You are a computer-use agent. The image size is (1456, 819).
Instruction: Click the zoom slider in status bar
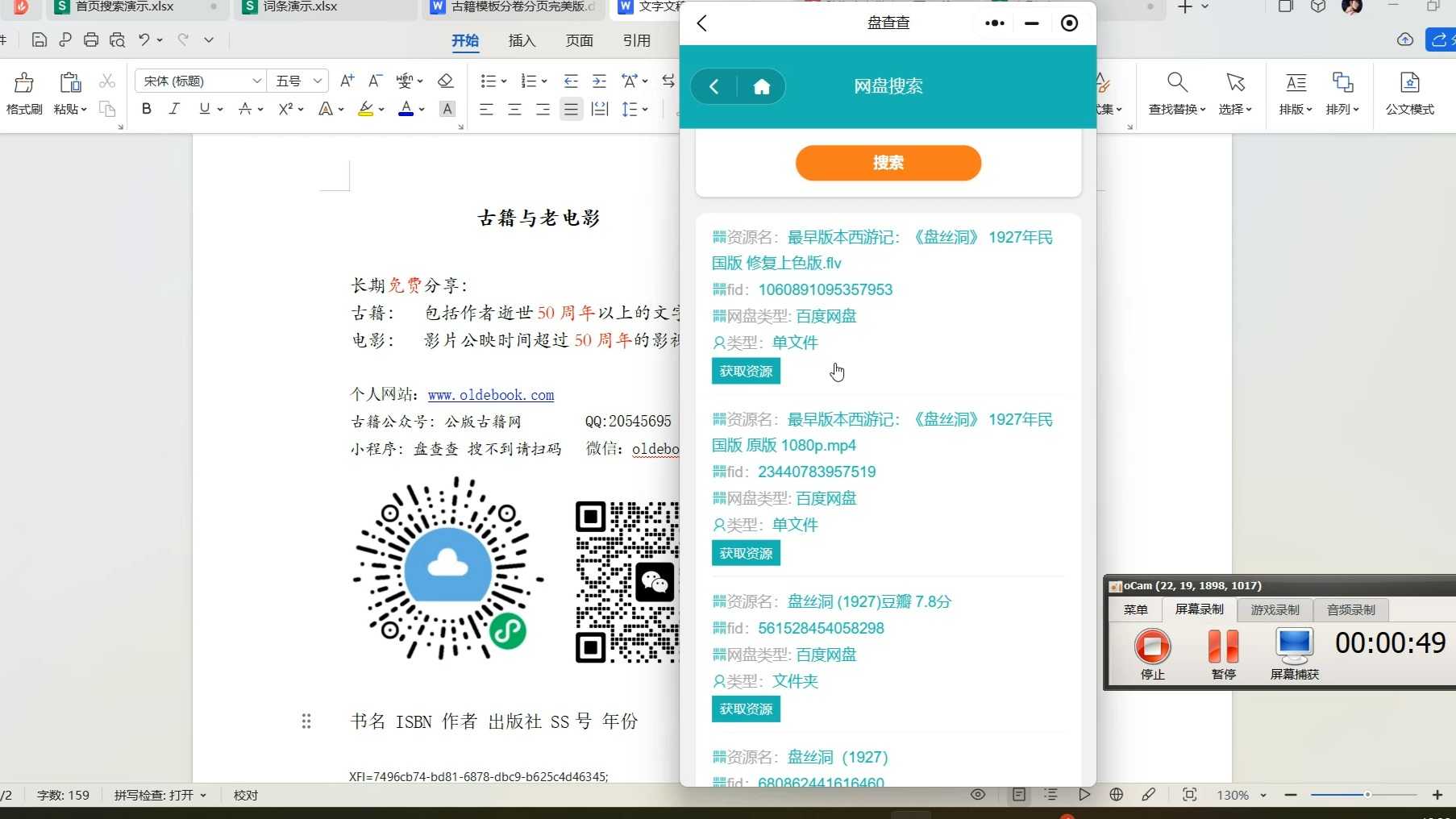(x=1363, y=795)
